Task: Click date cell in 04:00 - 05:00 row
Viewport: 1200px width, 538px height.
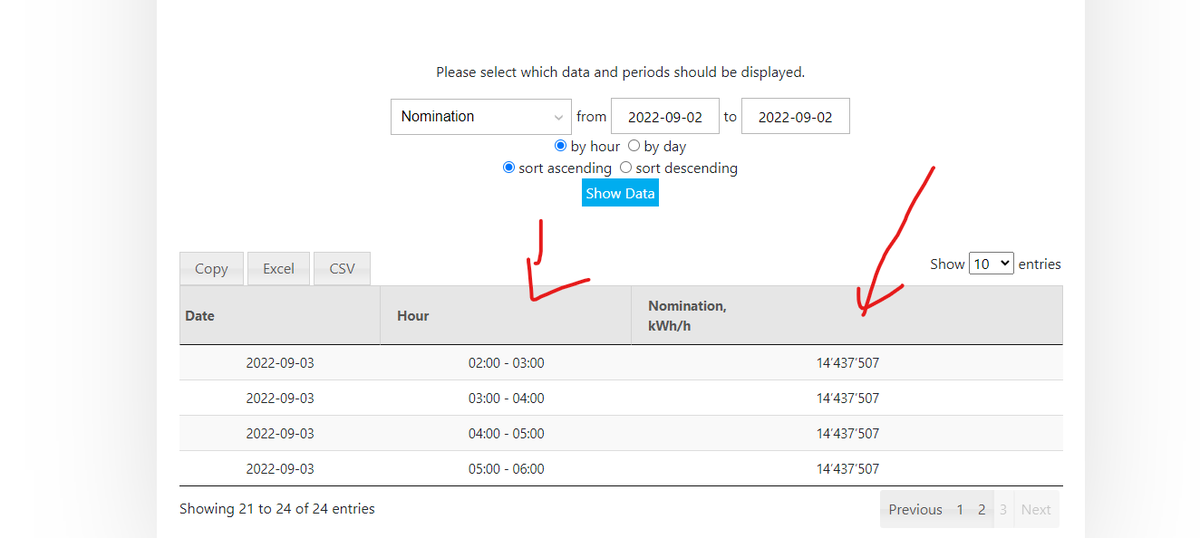Action: pyautogui.click(x=280, y=433)
